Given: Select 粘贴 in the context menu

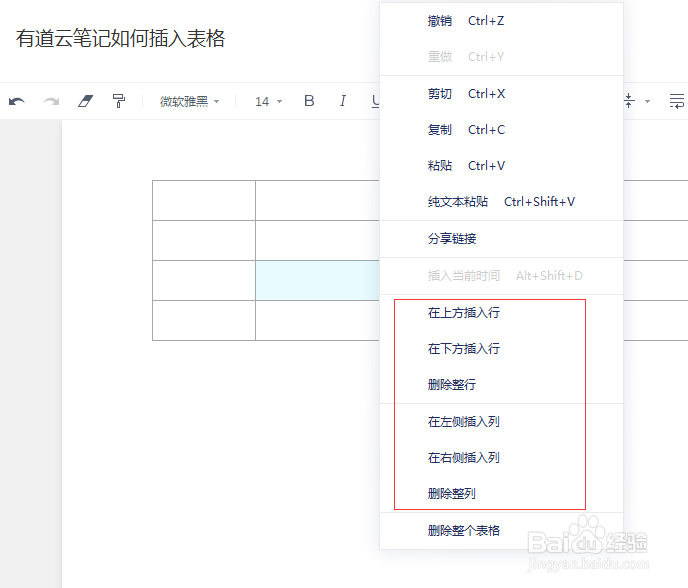Looking at the screenshot, I should pyautogui.click(x=502, y=166).
